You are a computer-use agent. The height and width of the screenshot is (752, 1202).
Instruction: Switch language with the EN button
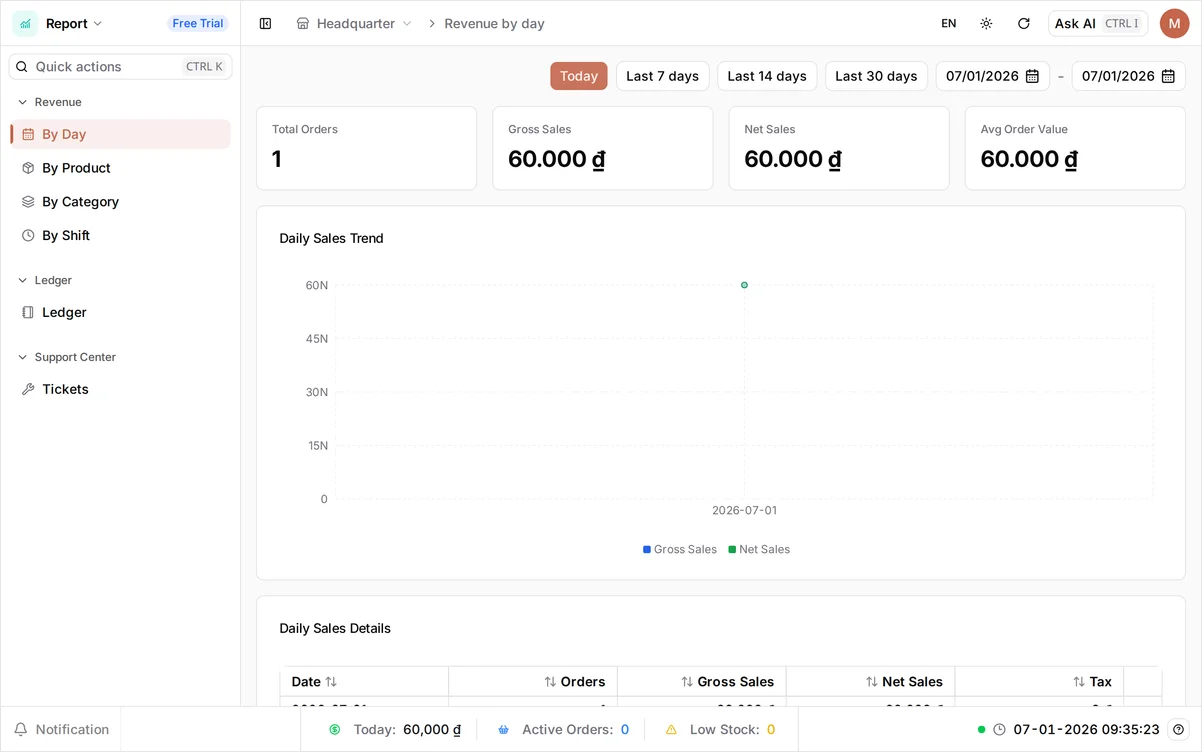[949, 23]
